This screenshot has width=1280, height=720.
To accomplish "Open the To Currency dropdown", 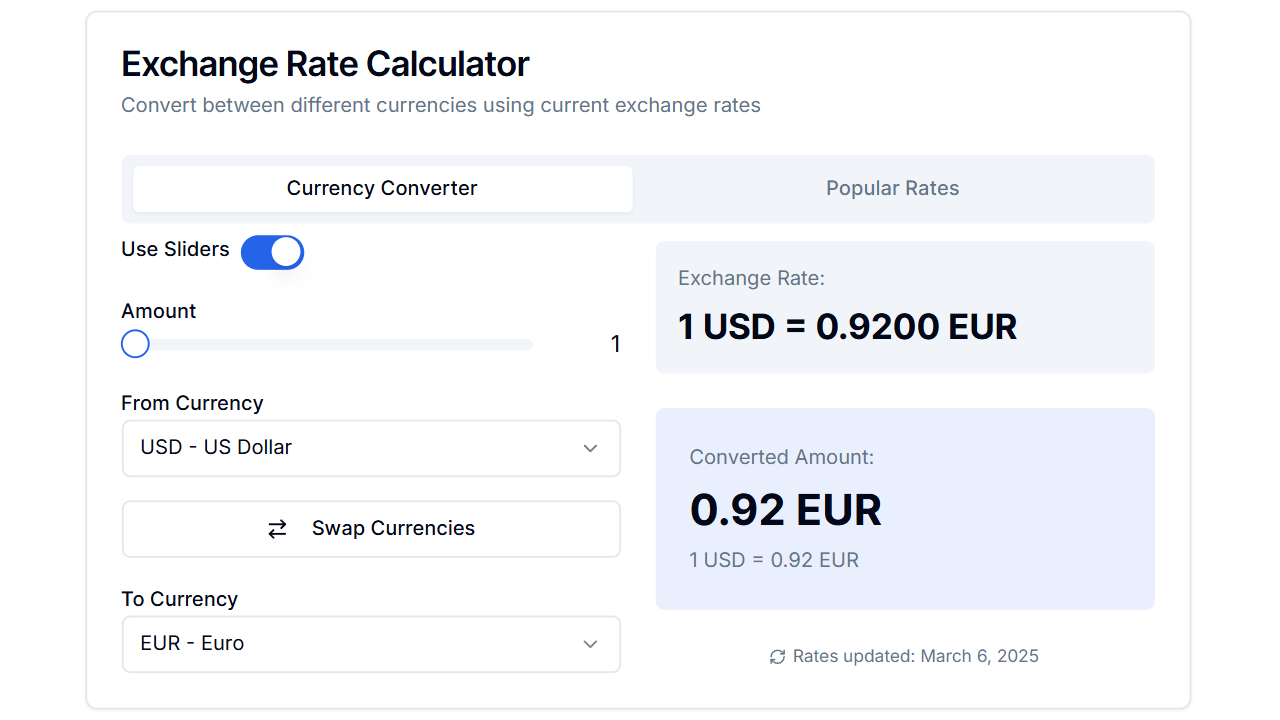I will point(371,644).
